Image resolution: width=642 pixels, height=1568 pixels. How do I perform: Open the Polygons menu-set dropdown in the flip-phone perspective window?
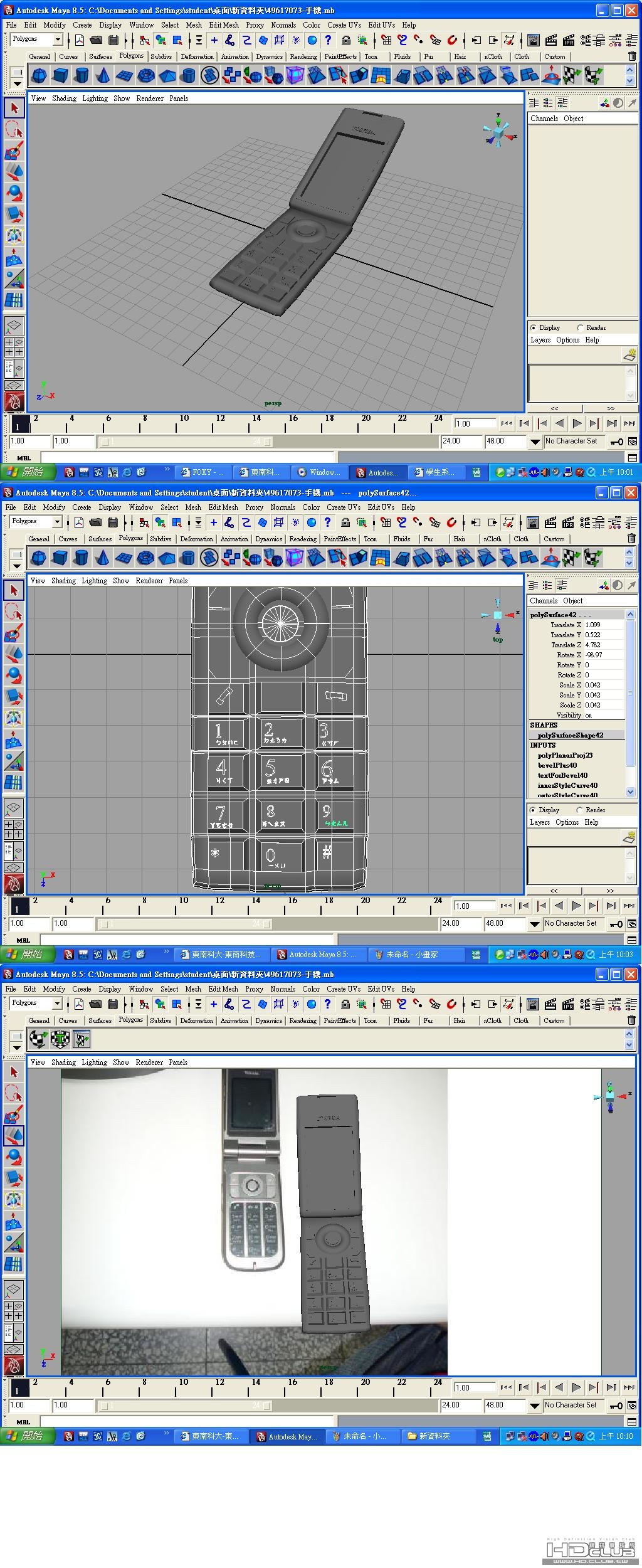(58, 40)
